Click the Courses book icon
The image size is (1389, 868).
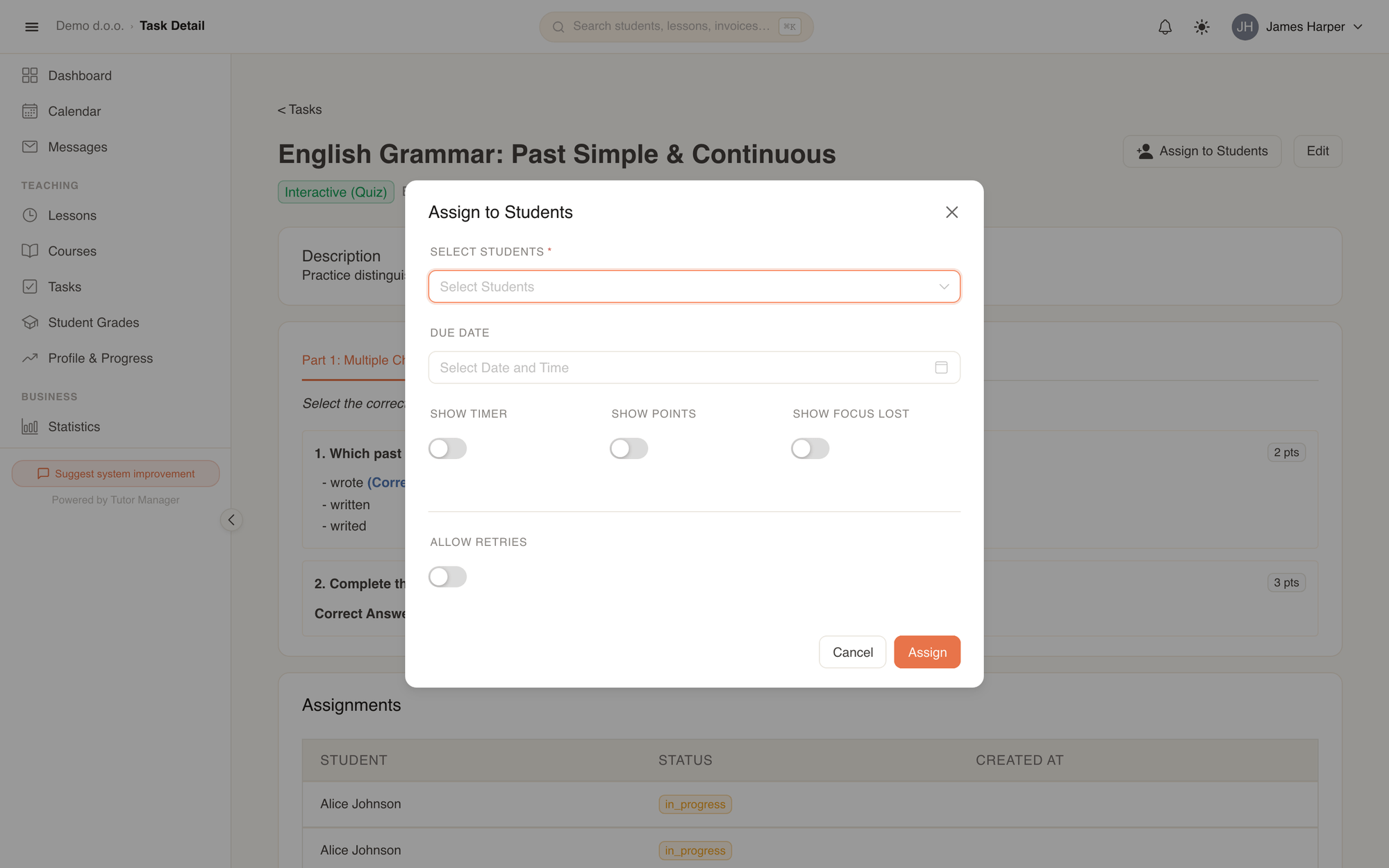[x=30, y=251]
